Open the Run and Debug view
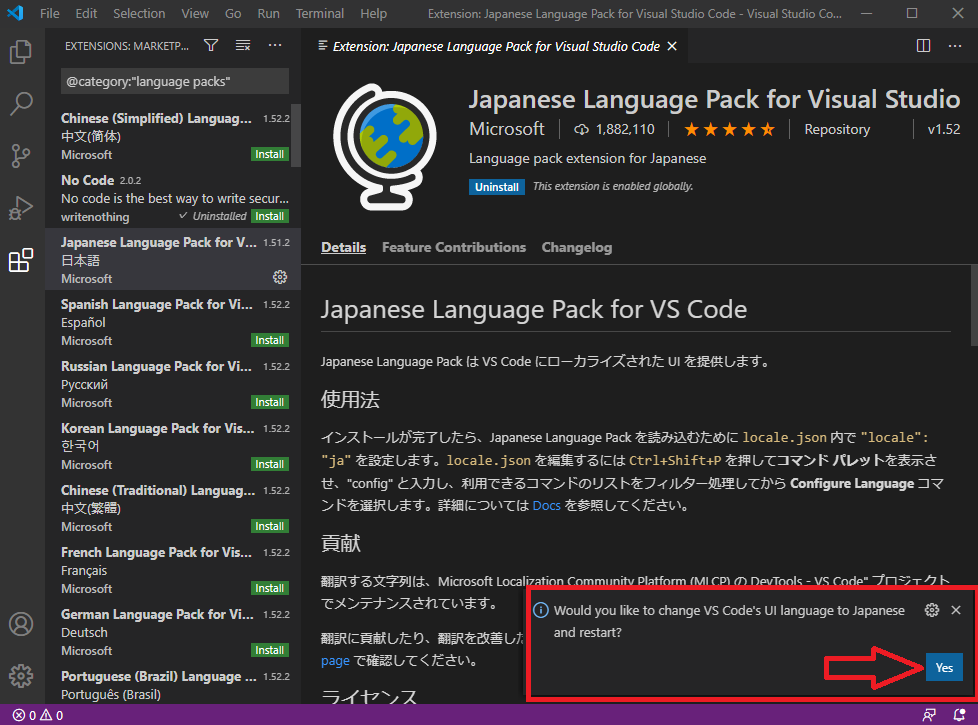Image resolution: width=978 pixels, height=725 pixels. (21, 208)
